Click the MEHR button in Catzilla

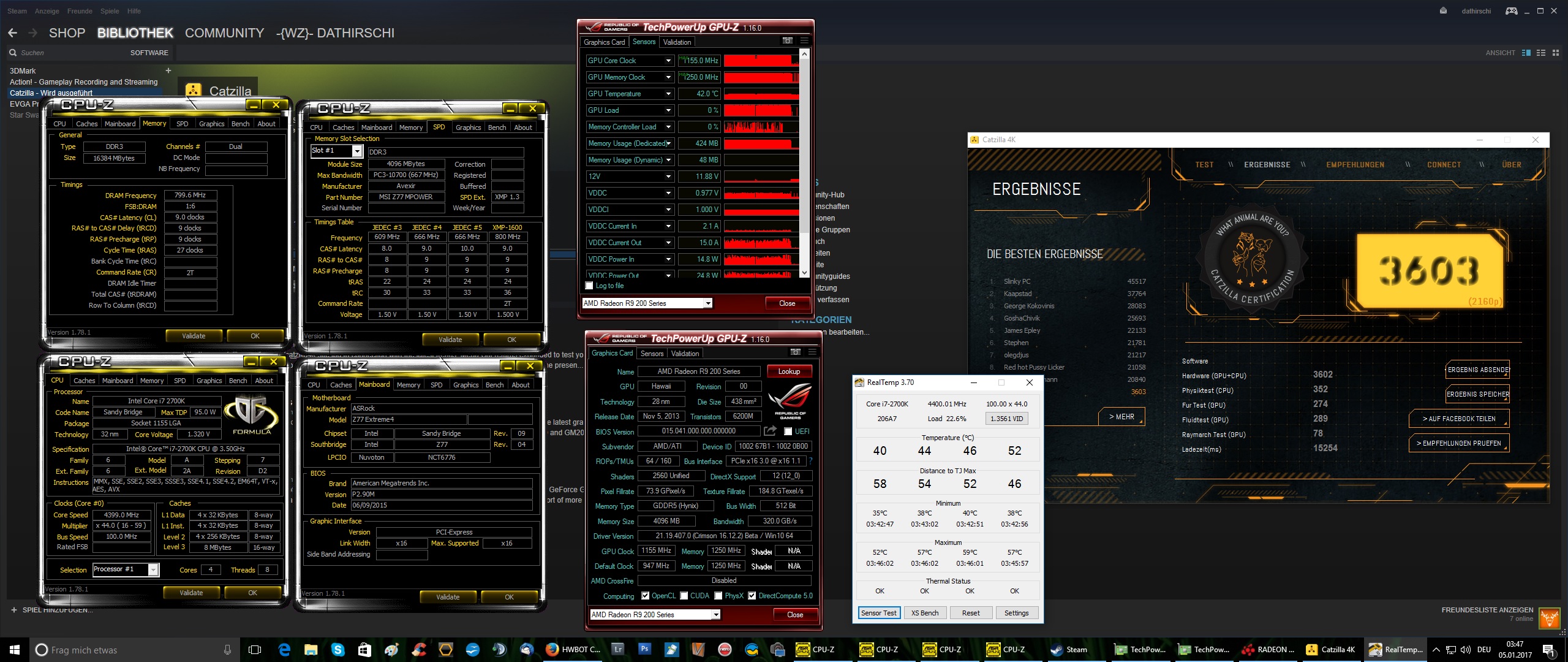pyautogui.click(x=1121, y=417)
